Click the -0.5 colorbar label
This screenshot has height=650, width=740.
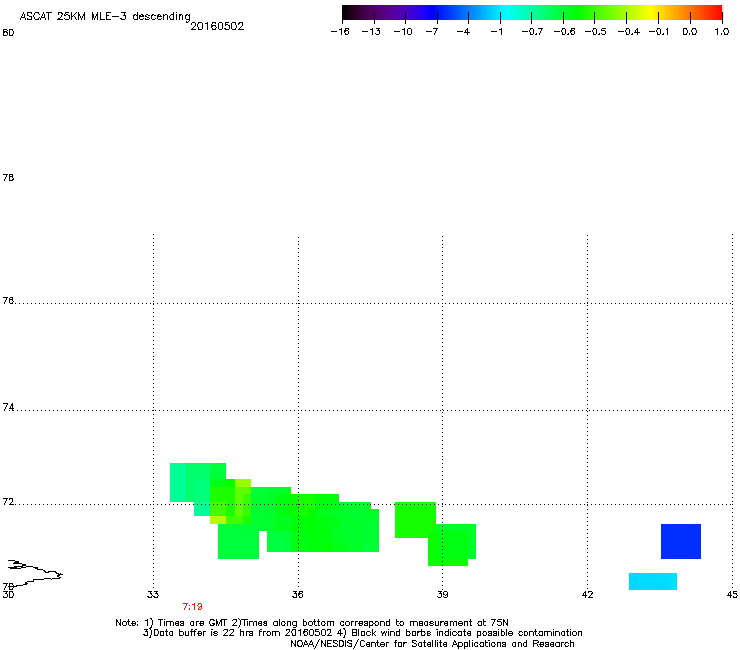coord(596,32)
